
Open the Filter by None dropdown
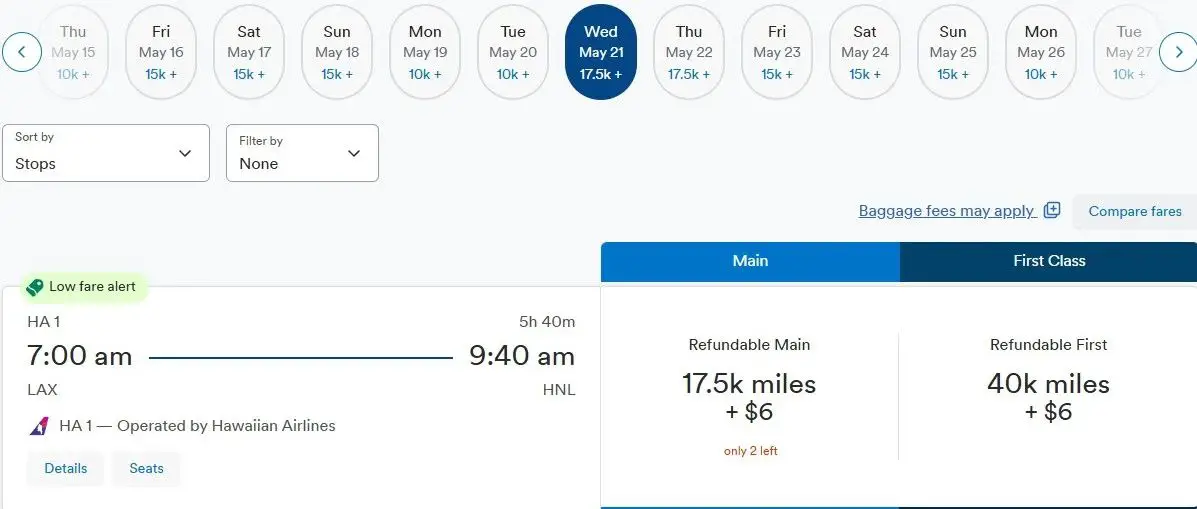coord(302,153)
